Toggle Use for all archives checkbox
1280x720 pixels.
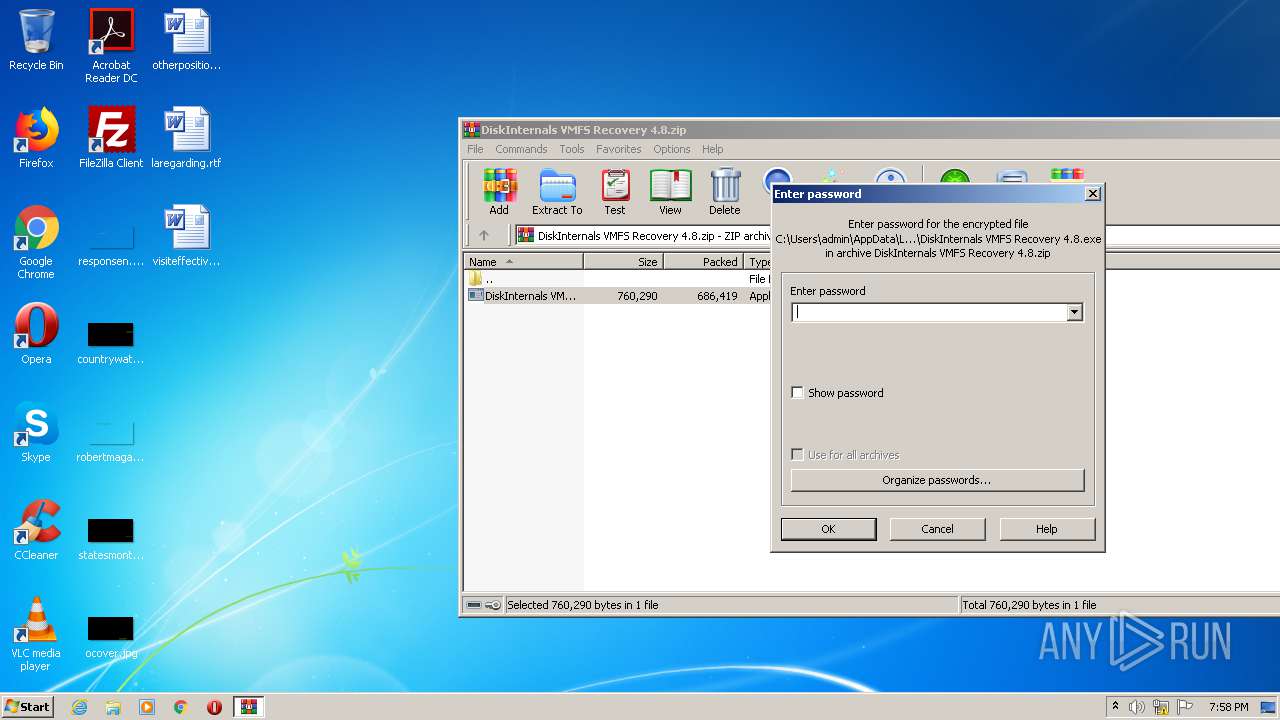coord(797,455)
